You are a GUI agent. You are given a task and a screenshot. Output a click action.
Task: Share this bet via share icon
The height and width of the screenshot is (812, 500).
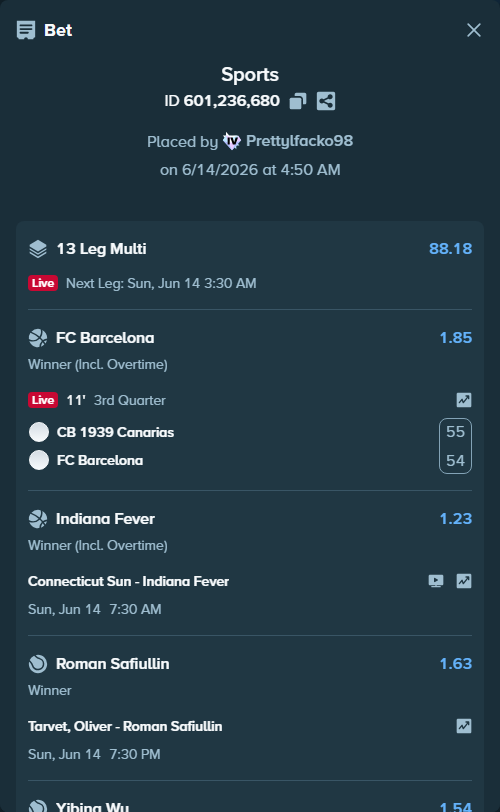tap(326, 101)
